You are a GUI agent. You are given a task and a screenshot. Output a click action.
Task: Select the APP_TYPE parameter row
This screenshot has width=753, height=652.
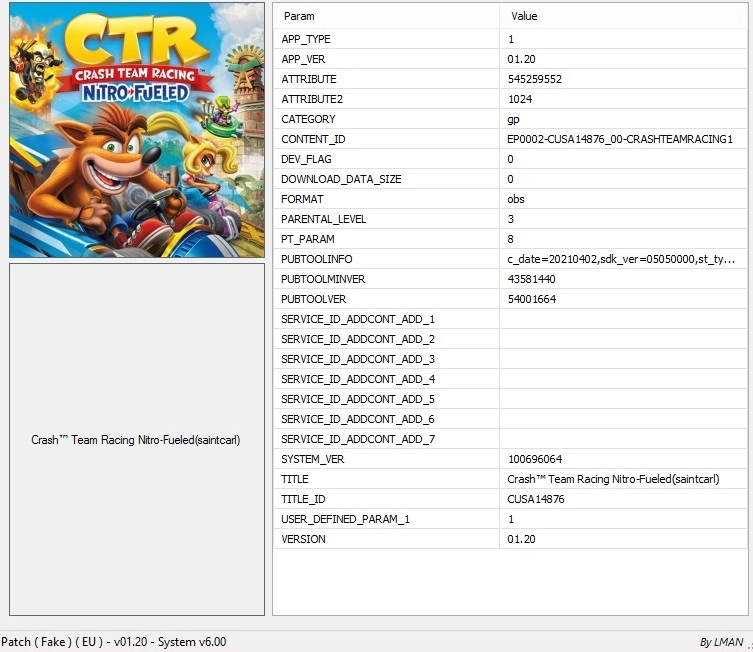pyautogui.click(x=306, y=39)
